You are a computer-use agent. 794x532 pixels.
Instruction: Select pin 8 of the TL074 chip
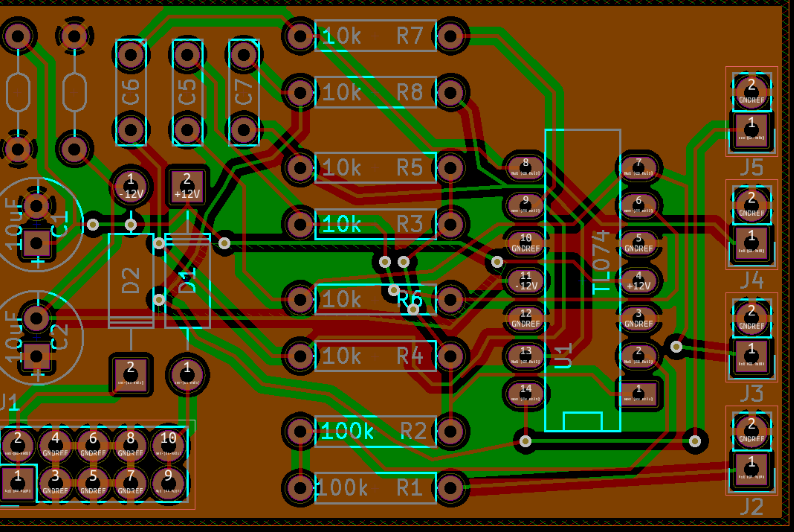(524, 166)
